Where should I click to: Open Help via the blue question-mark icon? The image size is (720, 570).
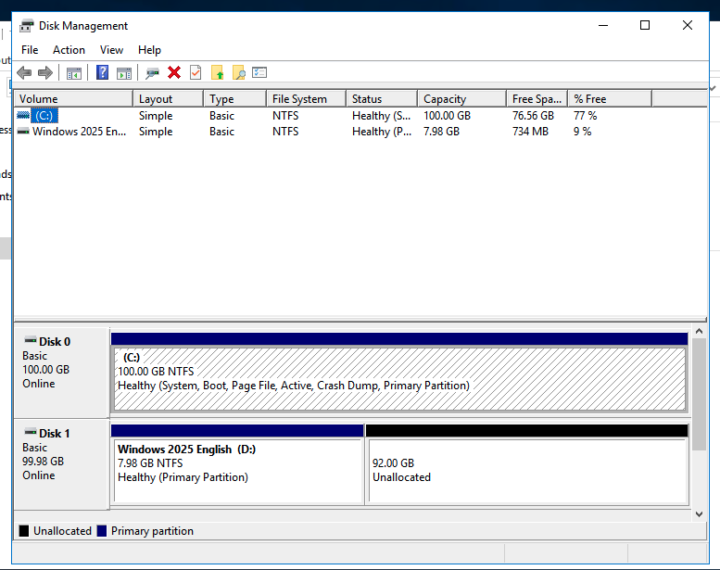[x=102, y=73]
